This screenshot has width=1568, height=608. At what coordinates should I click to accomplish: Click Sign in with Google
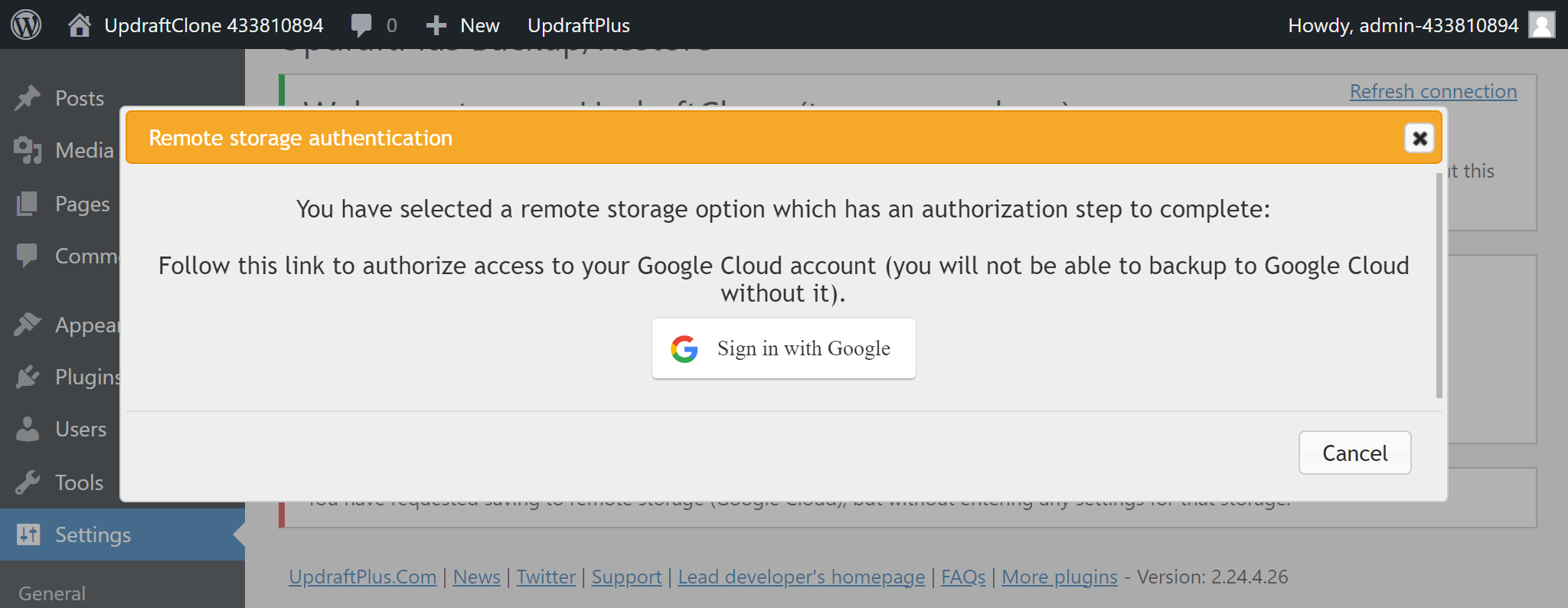point(784,348)
